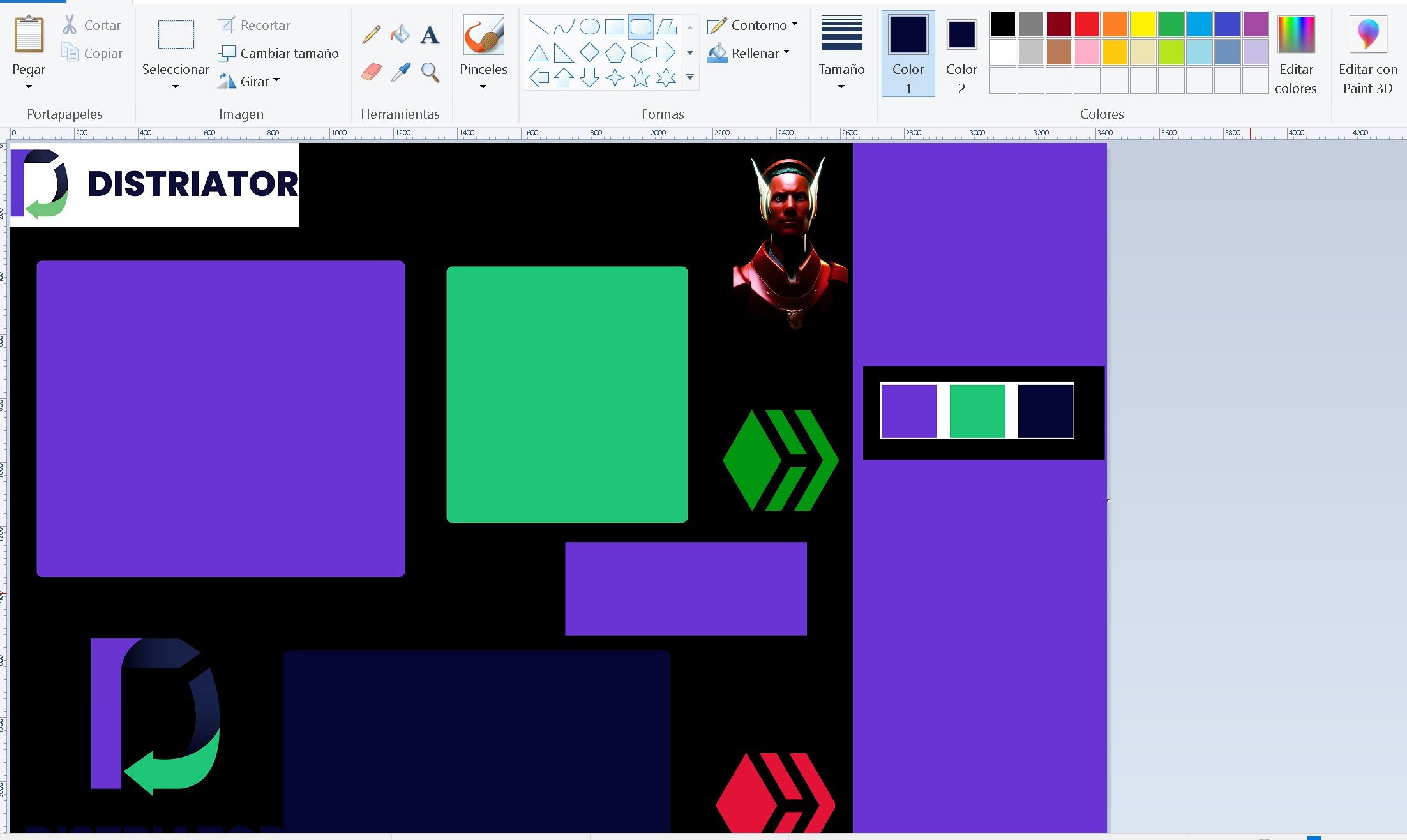Click the rectangular selection tool icon
The width and height of the screenshot is (1407, 840).
[176, 34]
